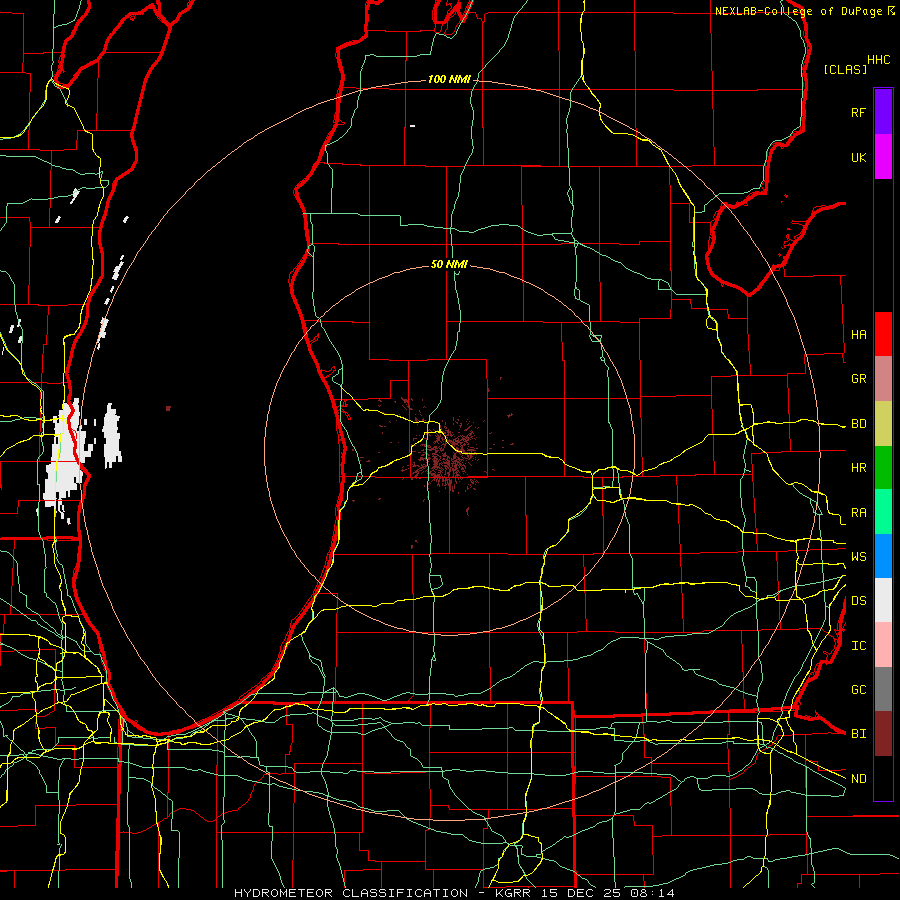Click the HYDROMETEOR CLASSIFICATION title text

tap(351, 893)
